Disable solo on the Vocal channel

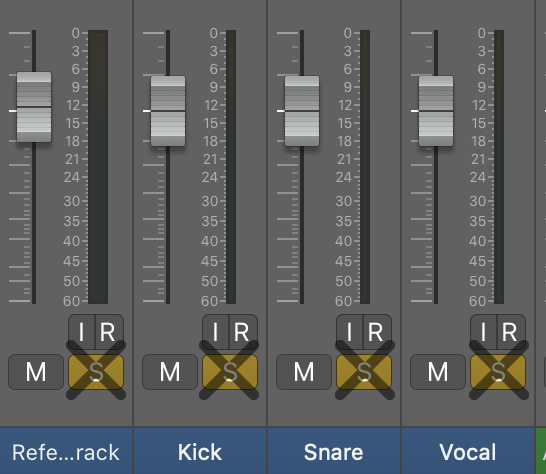tap(498, 372)
